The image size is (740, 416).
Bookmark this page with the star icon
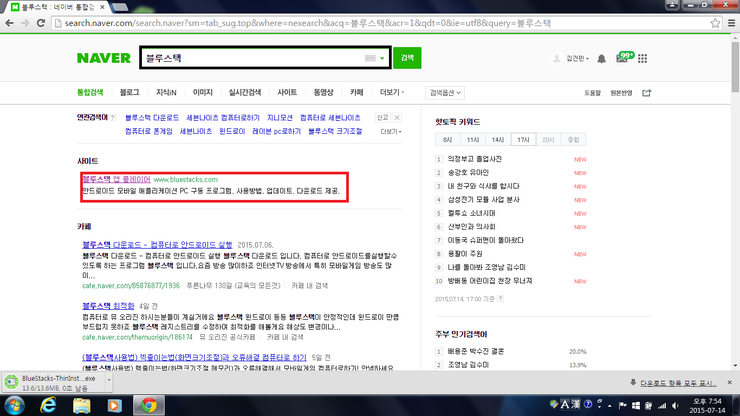click(x=715, y=23)
